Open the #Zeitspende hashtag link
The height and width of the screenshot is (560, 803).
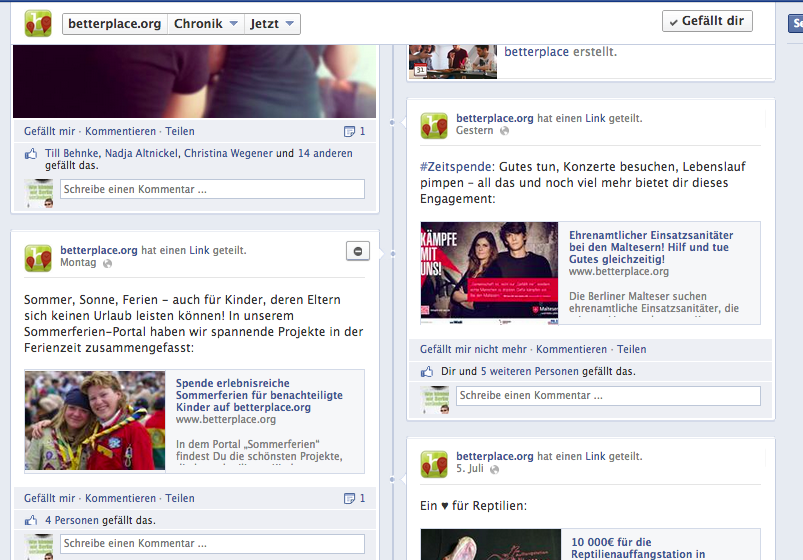pos(451,167)
